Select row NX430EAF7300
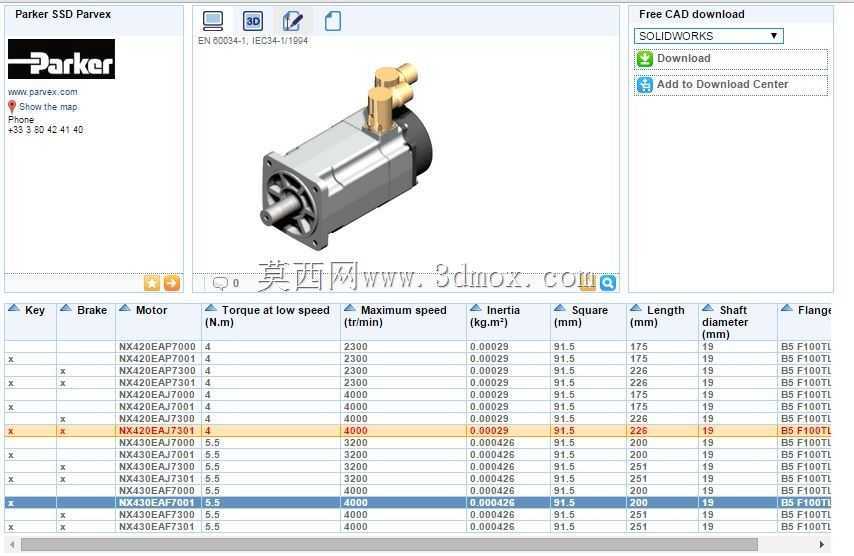The width and height of the screenshot is (854, 556). [418, 515]
